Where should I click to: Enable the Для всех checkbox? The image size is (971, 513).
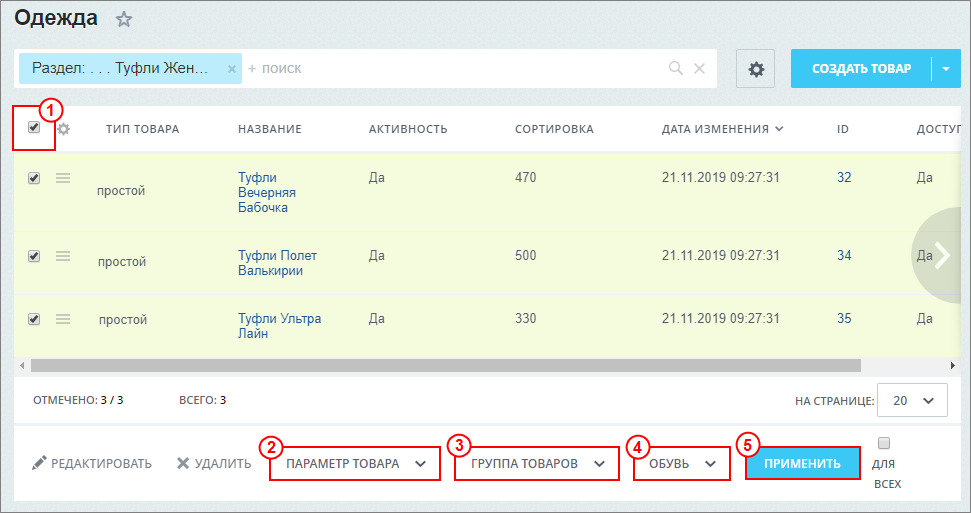pos(883,443)
